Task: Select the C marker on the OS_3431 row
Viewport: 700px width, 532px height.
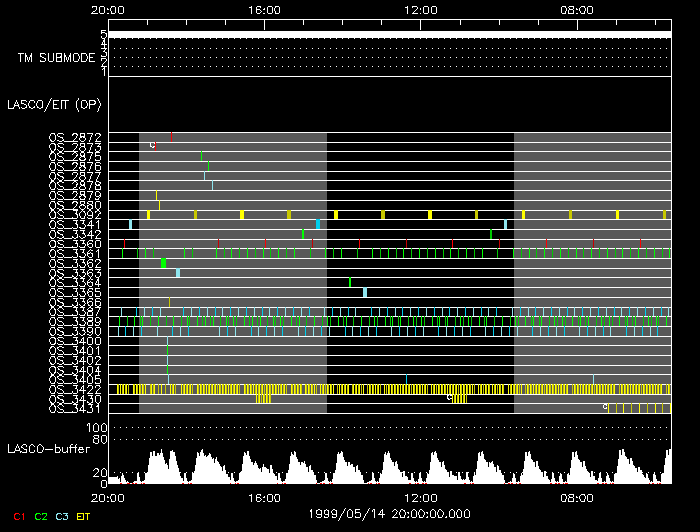Action: tap(605, 407)
